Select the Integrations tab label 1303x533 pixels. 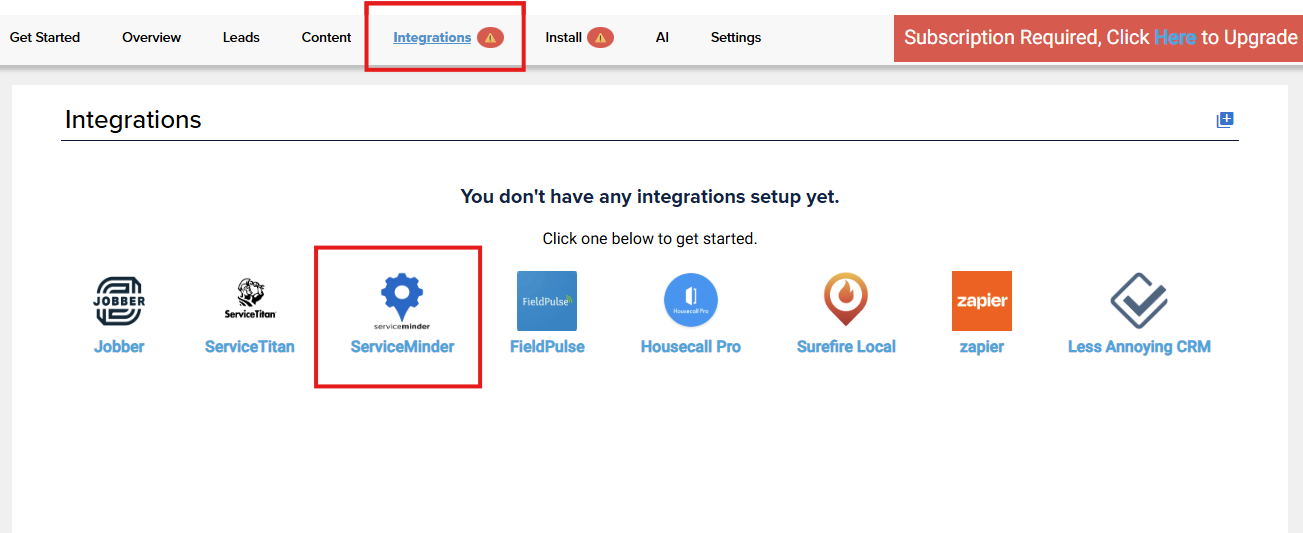(x=432, y=38)
